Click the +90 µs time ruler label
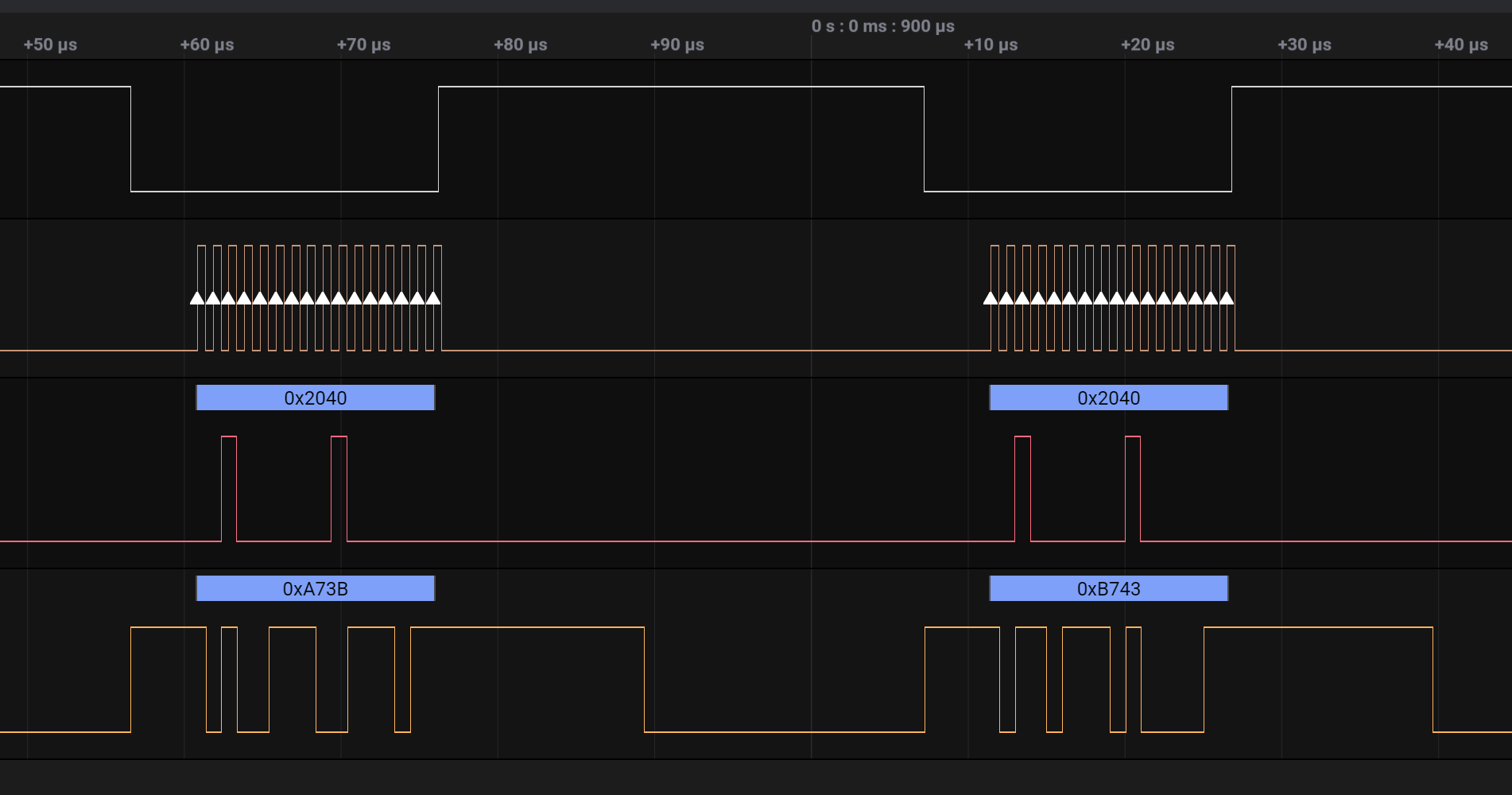1512x795 pixels. [677, 45]
